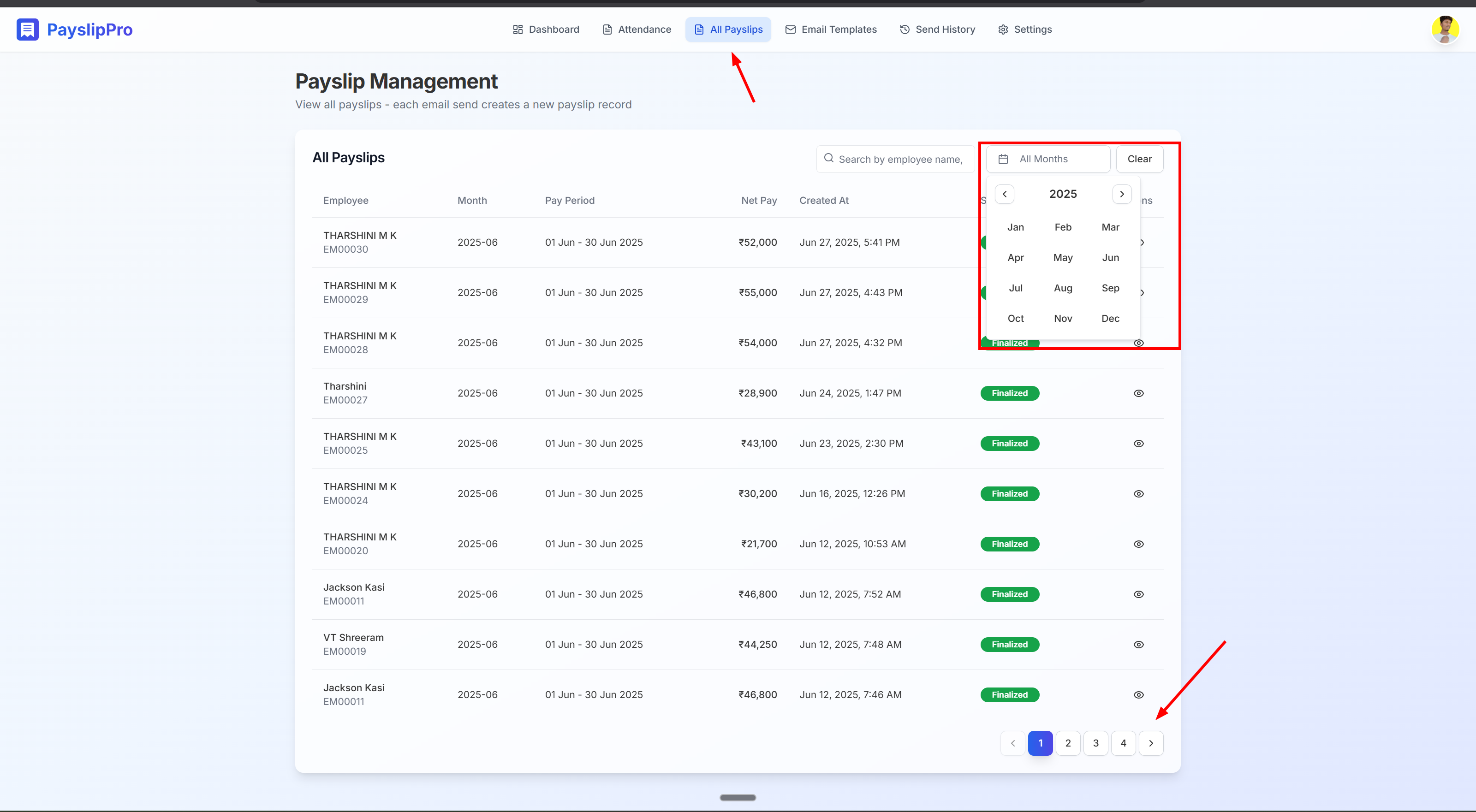The width and height of the screenshot is (1476, 812).
Task: Open Send History page
Action: [x=937, y=29]
